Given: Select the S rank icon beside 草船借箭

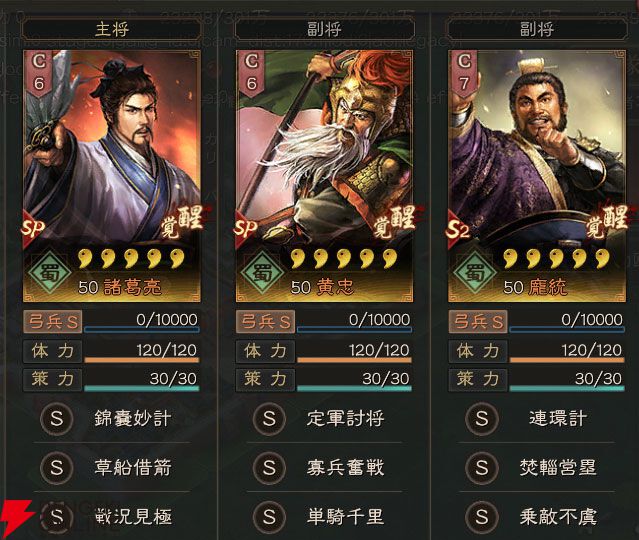Looking at the screenshot, I should [57, 467].
